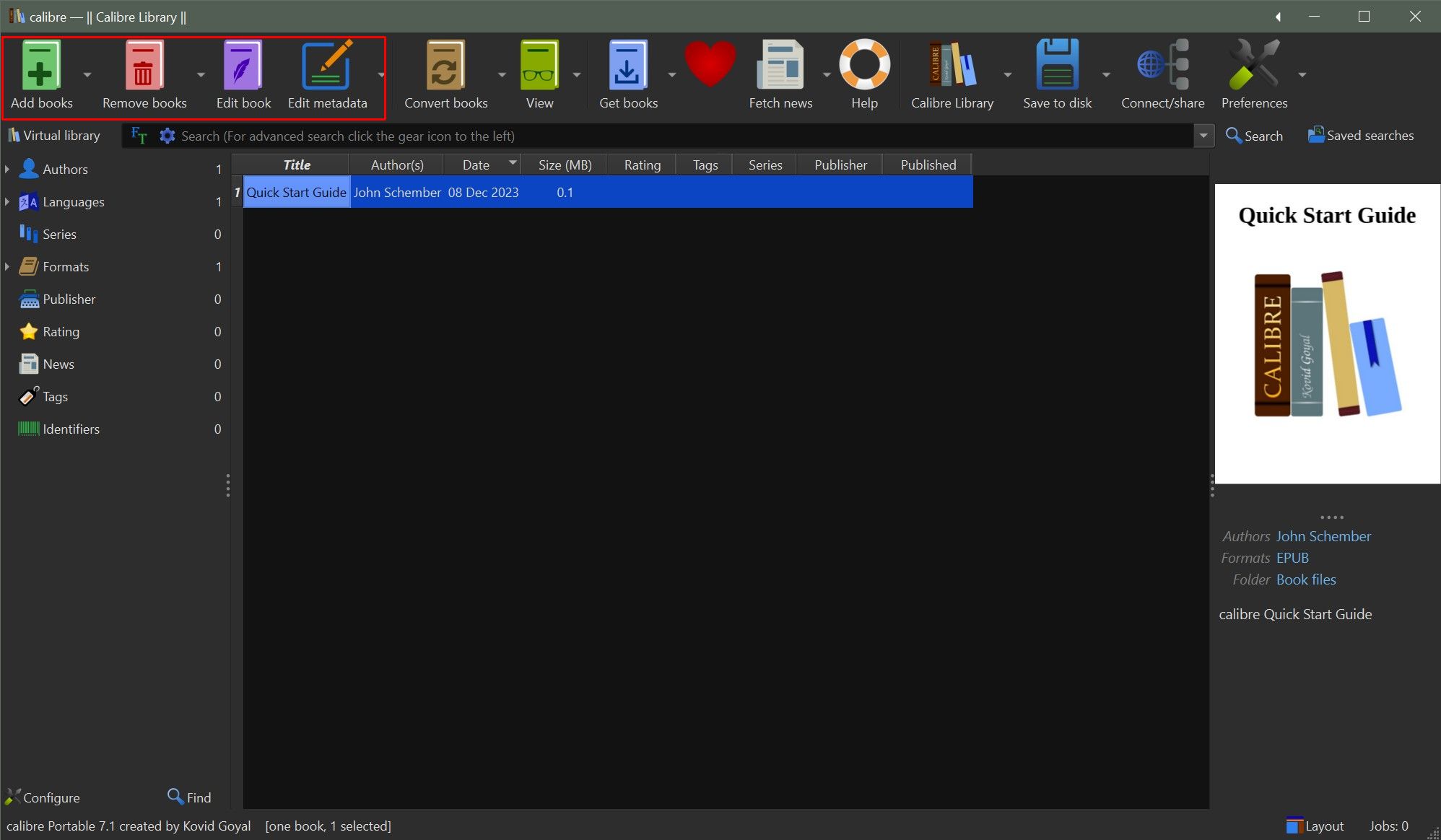Click the Remove books trash icon

click(144, 66)
